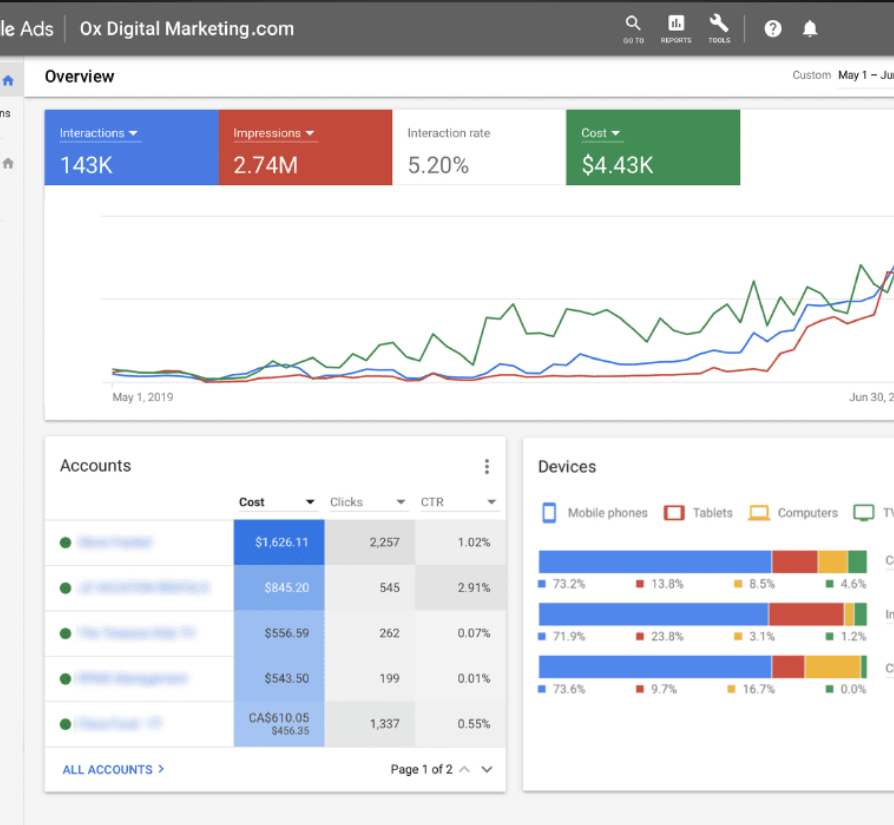The width and height of the screenshot is (894, 825).
Task: Open the notifications bell icon
Action: pyautogui.click(x=810, y=29)
